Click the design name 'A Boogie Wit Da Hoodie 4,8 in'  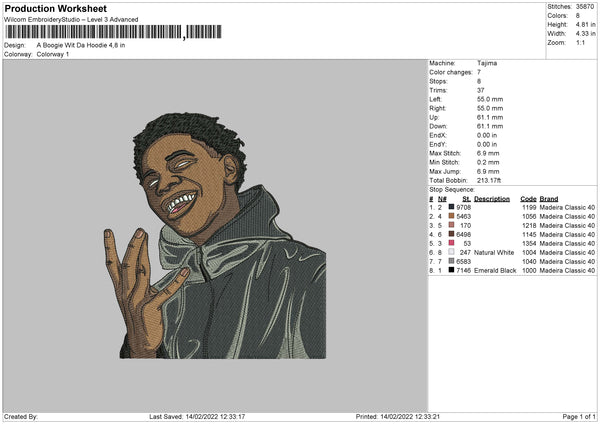pos(81,45)
